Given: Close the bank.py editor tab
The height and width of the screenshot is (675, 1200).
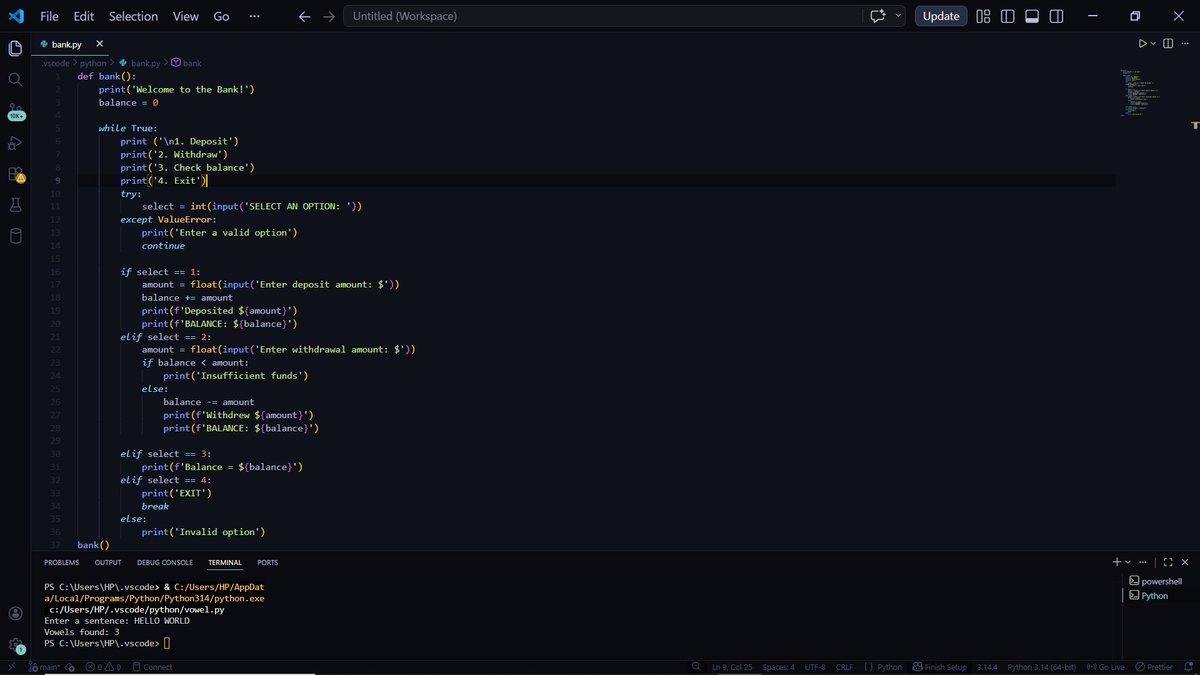Looking at the screenshot, I should (x=99, y=44).
